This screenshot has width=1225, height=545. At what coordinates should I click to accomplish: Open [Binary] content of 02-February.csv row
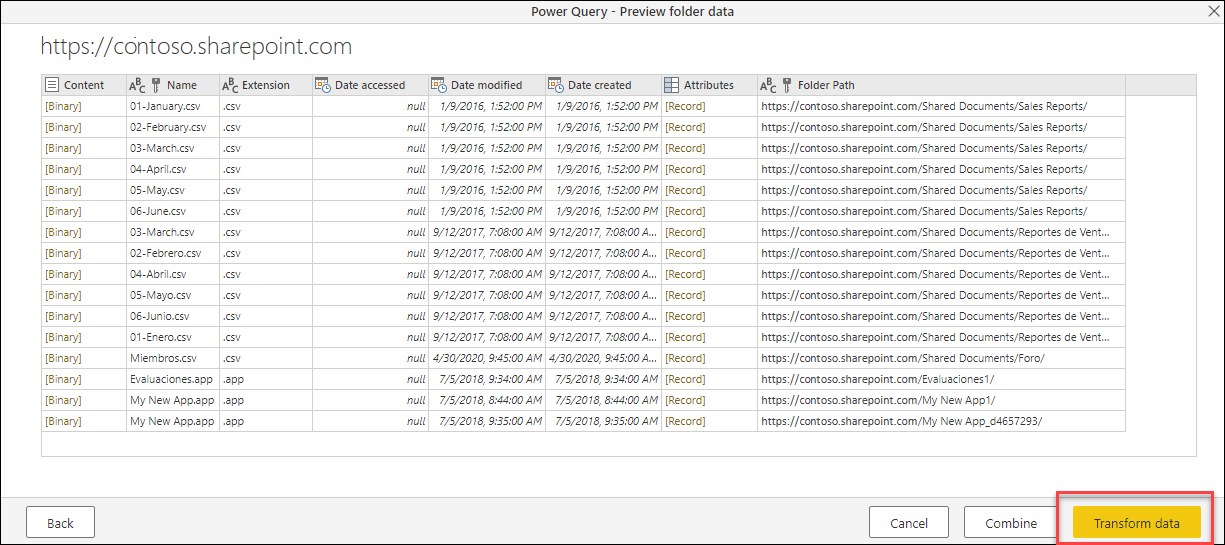click(x=63, y=127)
